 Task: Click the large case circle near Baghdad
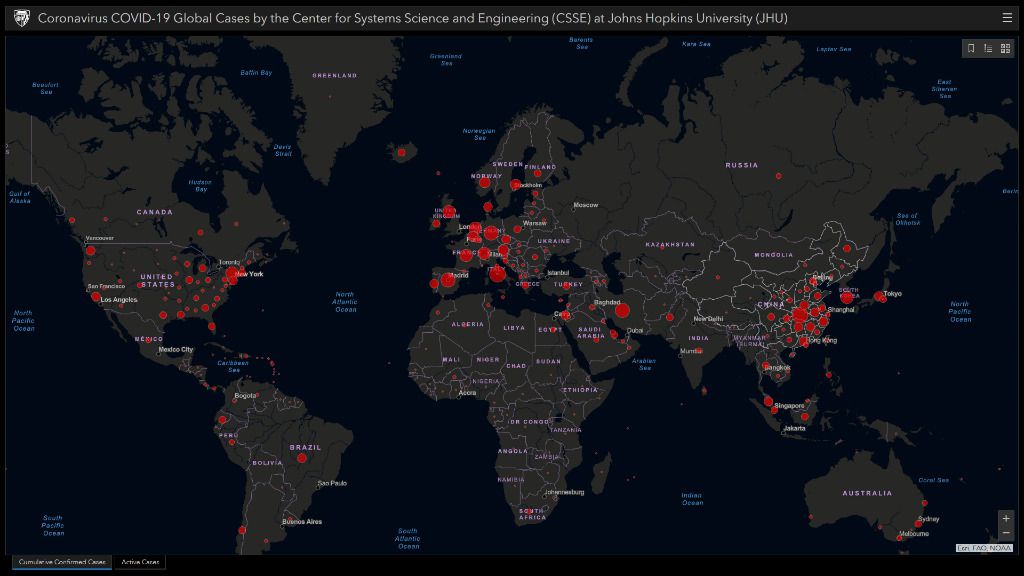(x=622, y=311)
